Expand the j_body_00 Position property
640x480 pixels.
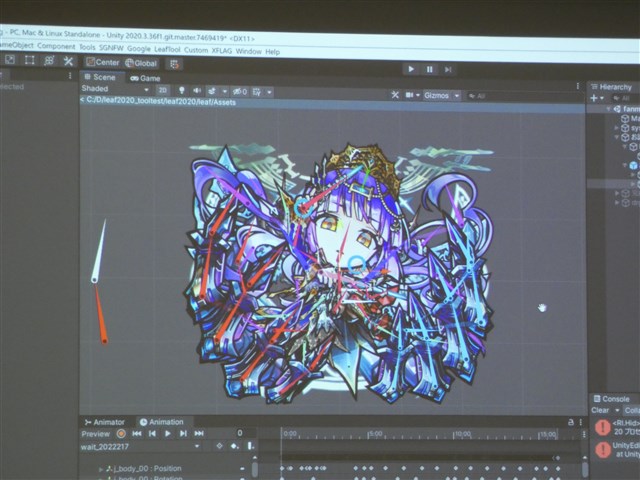tap(100, 468)
